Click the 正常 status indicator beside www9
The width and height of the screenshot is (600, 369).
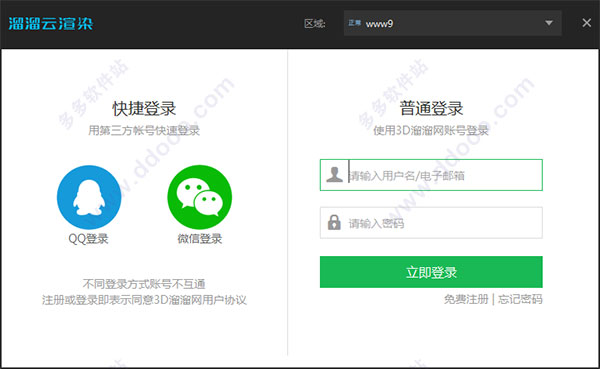[354, 23]
